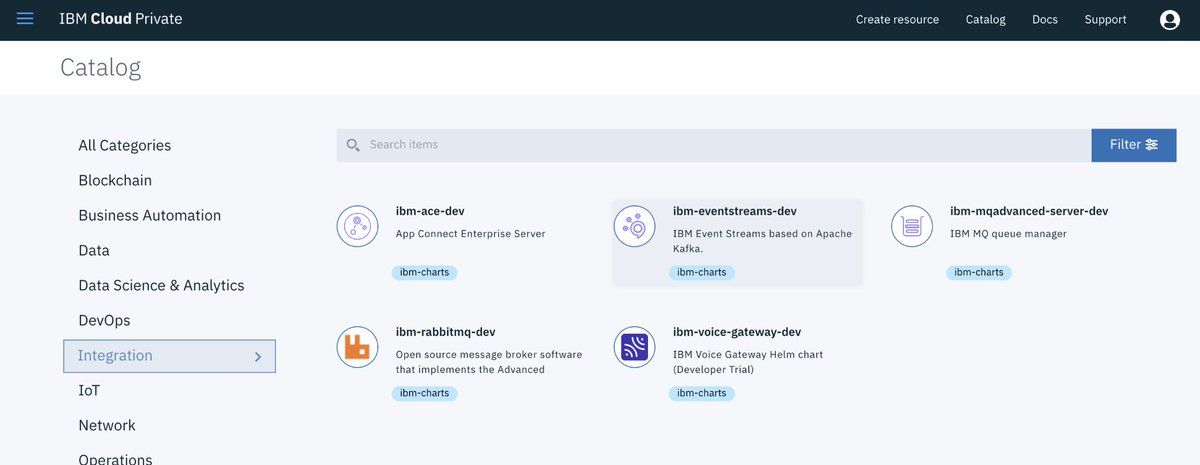
Task: Click the magnifier icon in search bar
Action: tap(353, 145)
